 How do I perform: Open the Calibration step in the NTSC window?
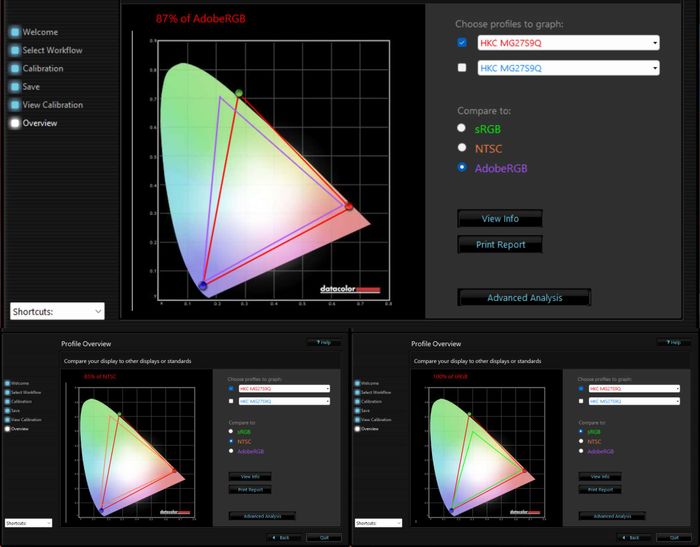[18, 401]
